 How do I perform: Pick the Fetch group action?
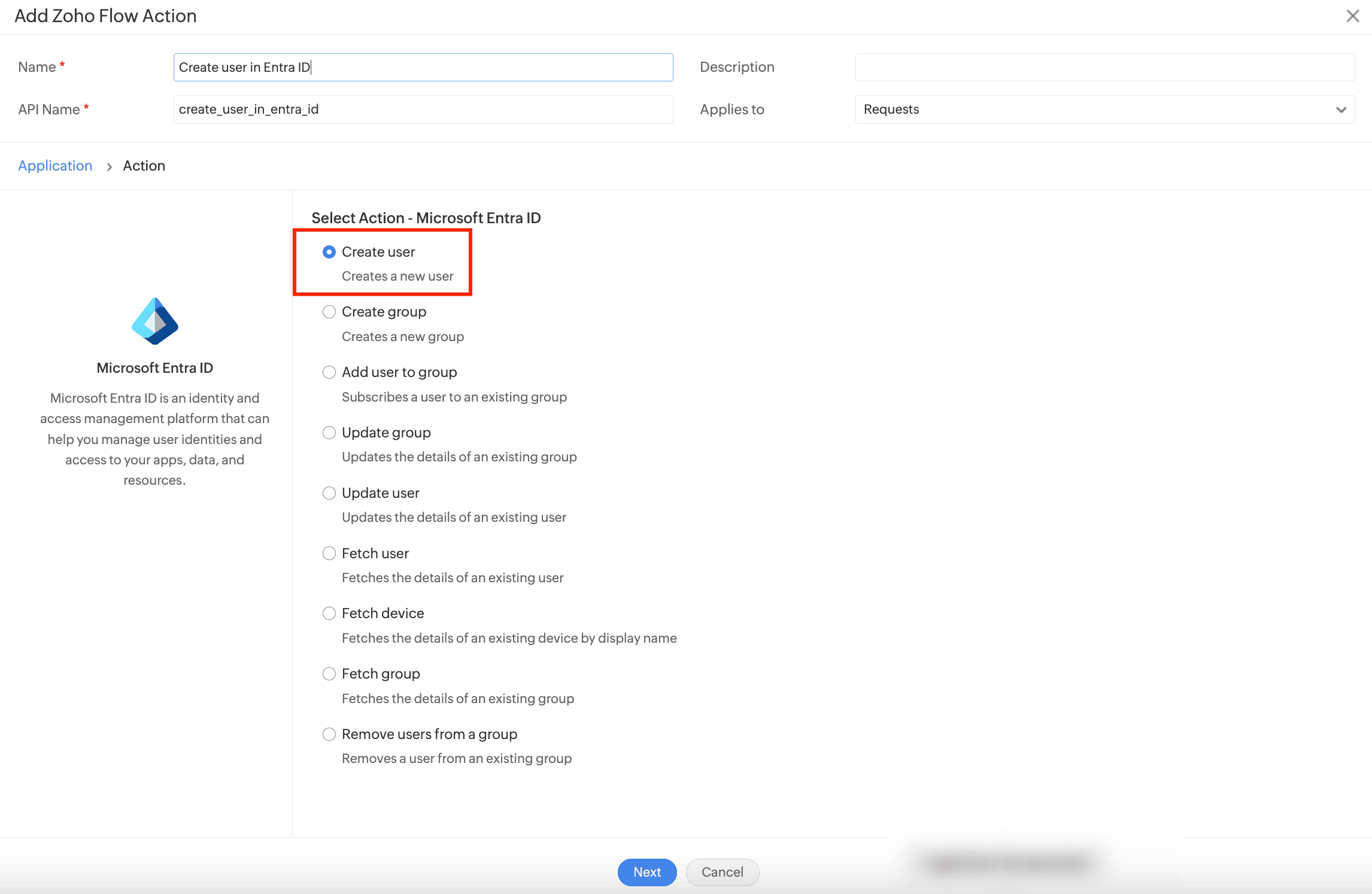[329, 674]
